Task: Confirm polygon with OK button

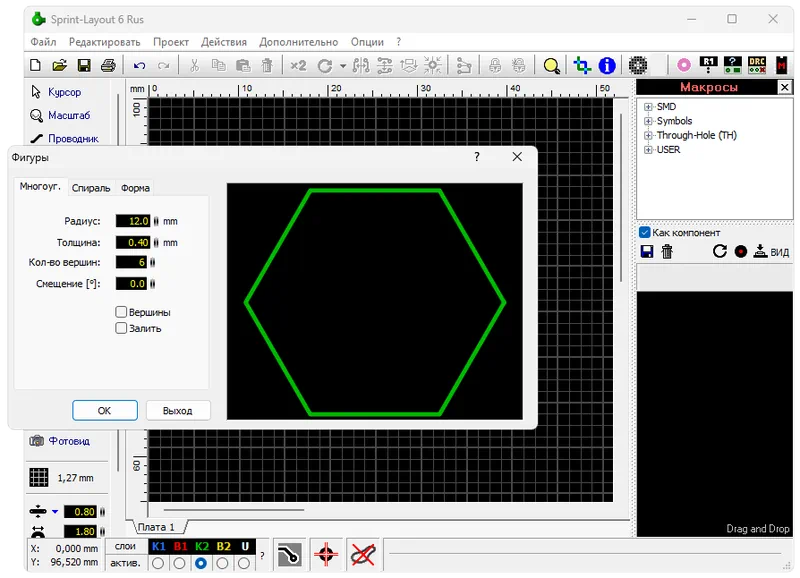Action: (105, 410)
